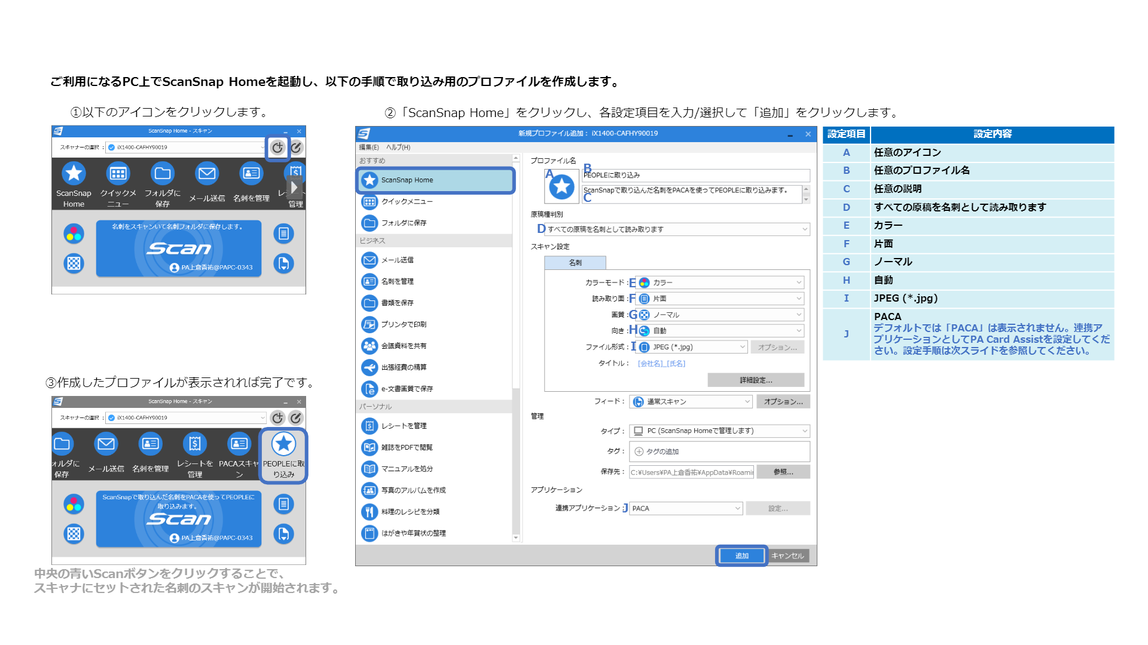This screenshot has height=645, width=1148.
Task: Click 詳細設定... button
Action: tap(756, 380)
